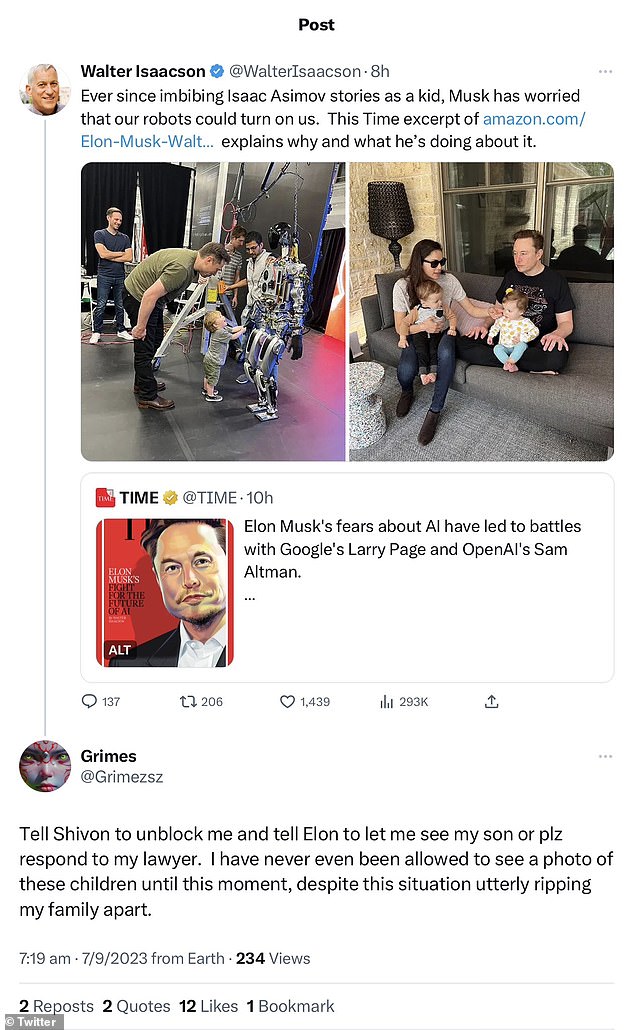Click Grimes's profile avatar
The image size is (634, 1030).
click(x=45, y=766)
